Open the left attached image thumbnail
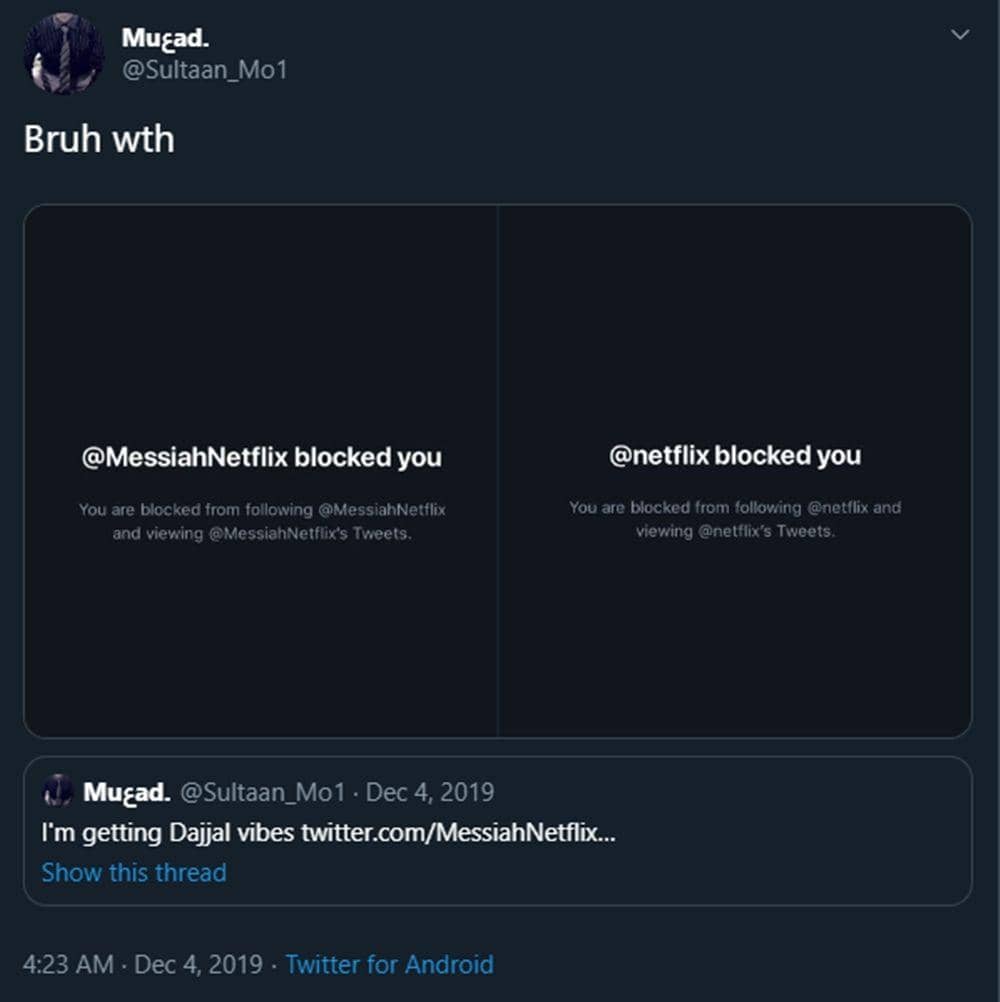 tap(261, 300)
